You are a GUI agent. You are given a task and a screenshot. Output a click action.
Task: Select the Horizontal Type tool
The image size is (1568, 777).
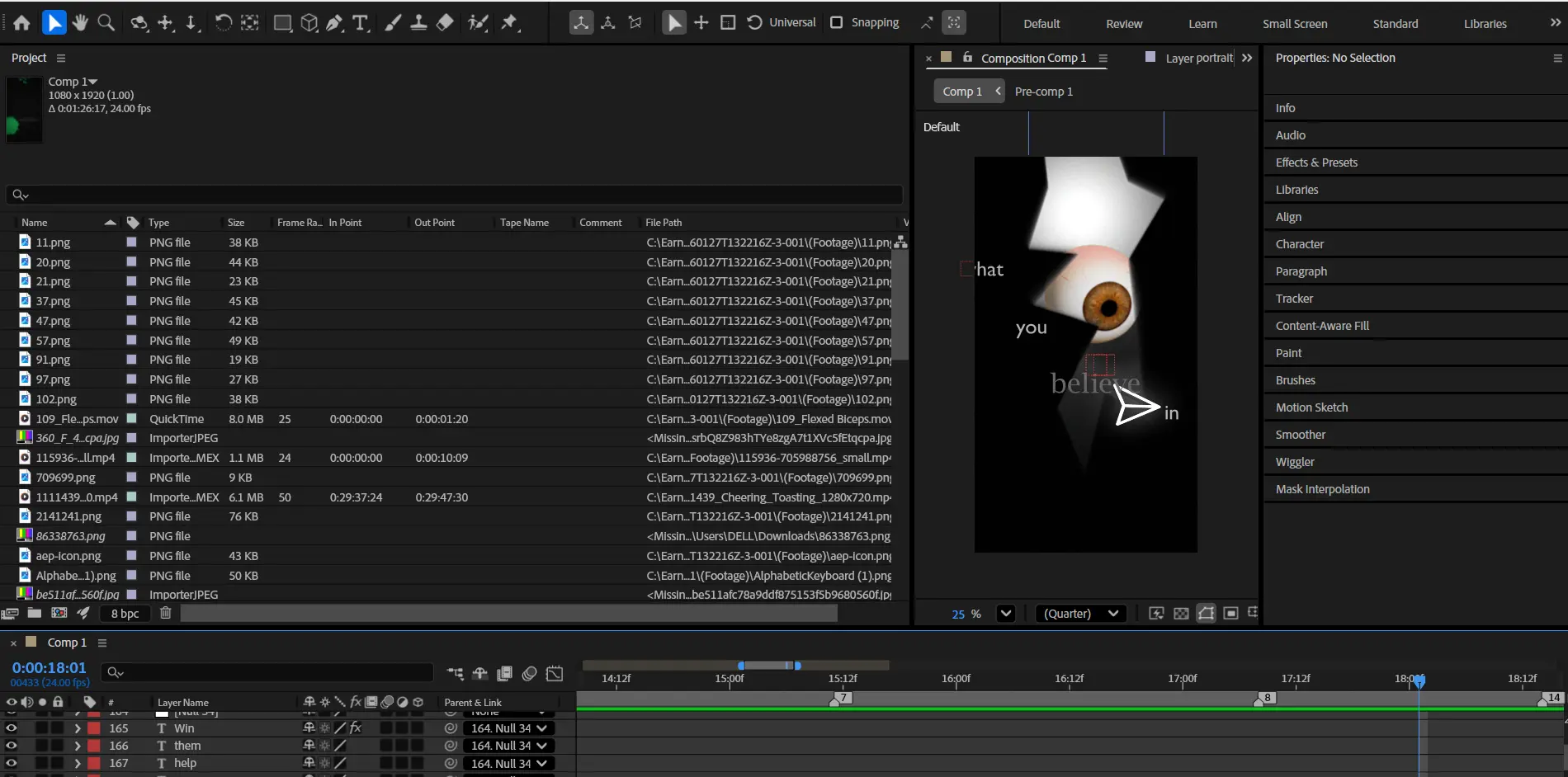click(x=361, y=23)
